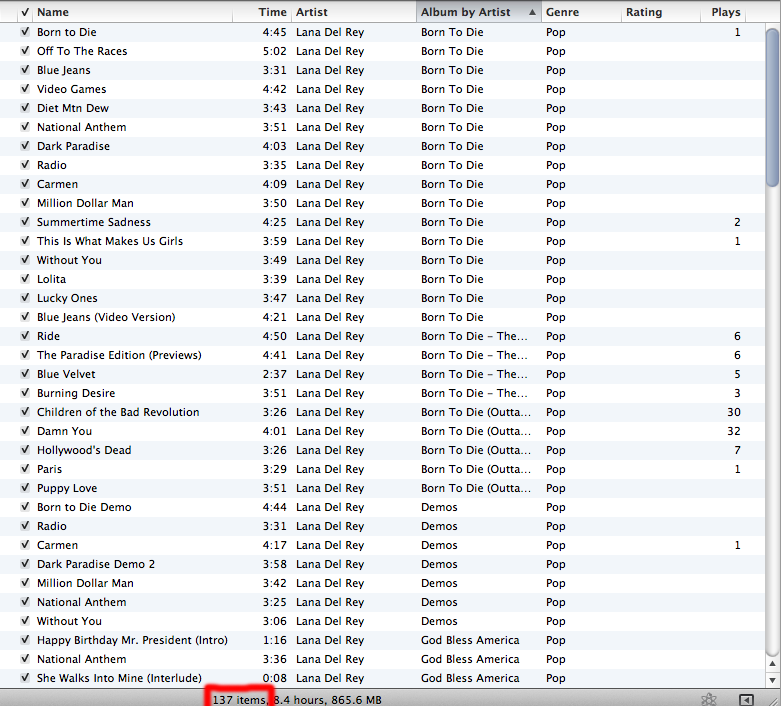Select This Is What Makes Us Girls
This screenshot has width=781, height=706.
coord(110,241)
